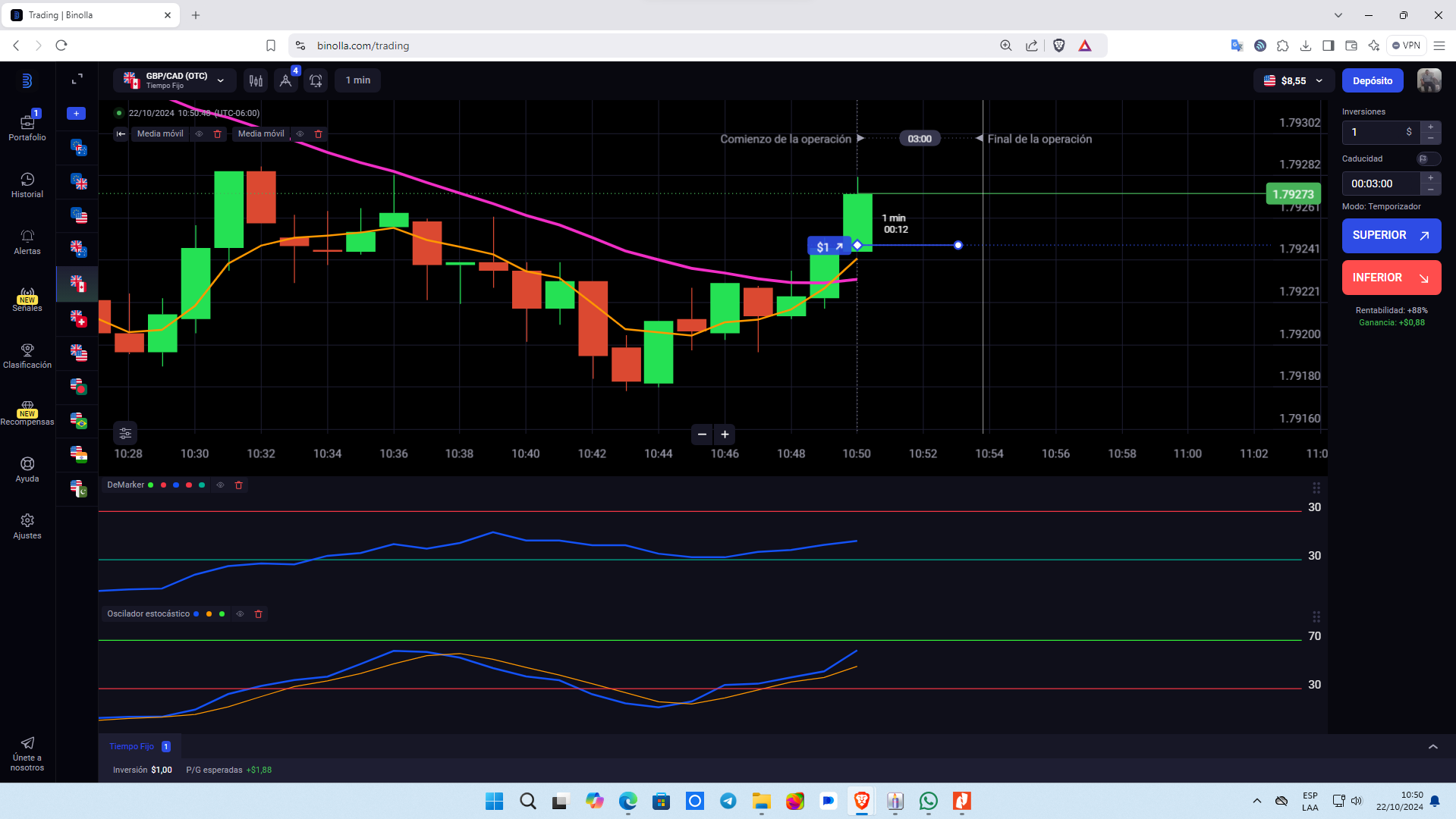Click the open $1 trade marker
This screenshot has height=819, width=1456.
point(829,246)
